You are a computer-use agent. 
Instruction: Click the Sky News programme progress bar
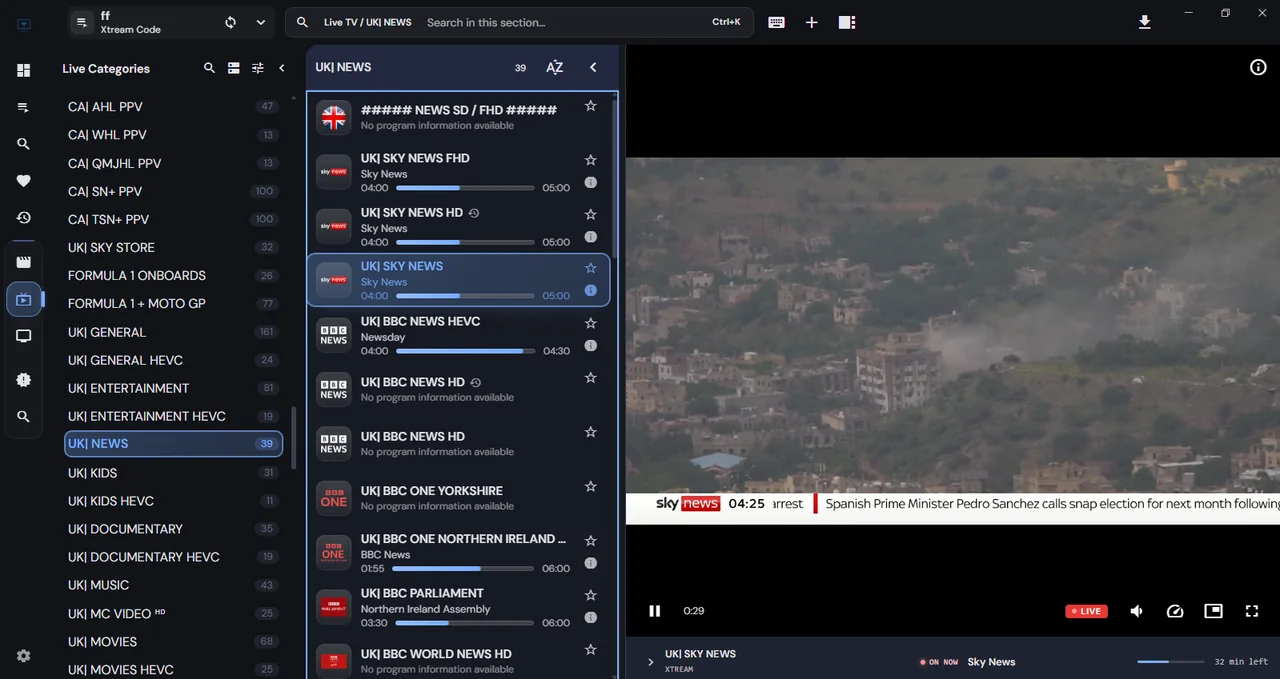pyautogui.click(x=1170, y=662)
